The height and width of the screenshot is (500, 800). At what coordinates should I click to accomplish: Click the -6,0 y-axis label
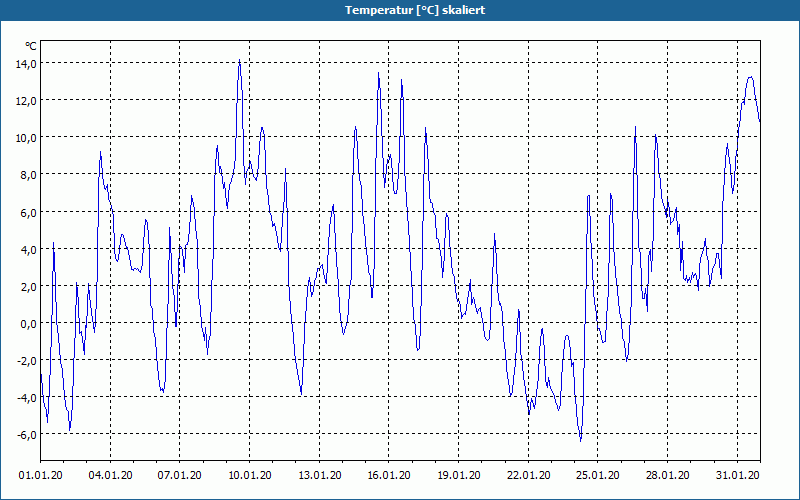click(27, 435)
